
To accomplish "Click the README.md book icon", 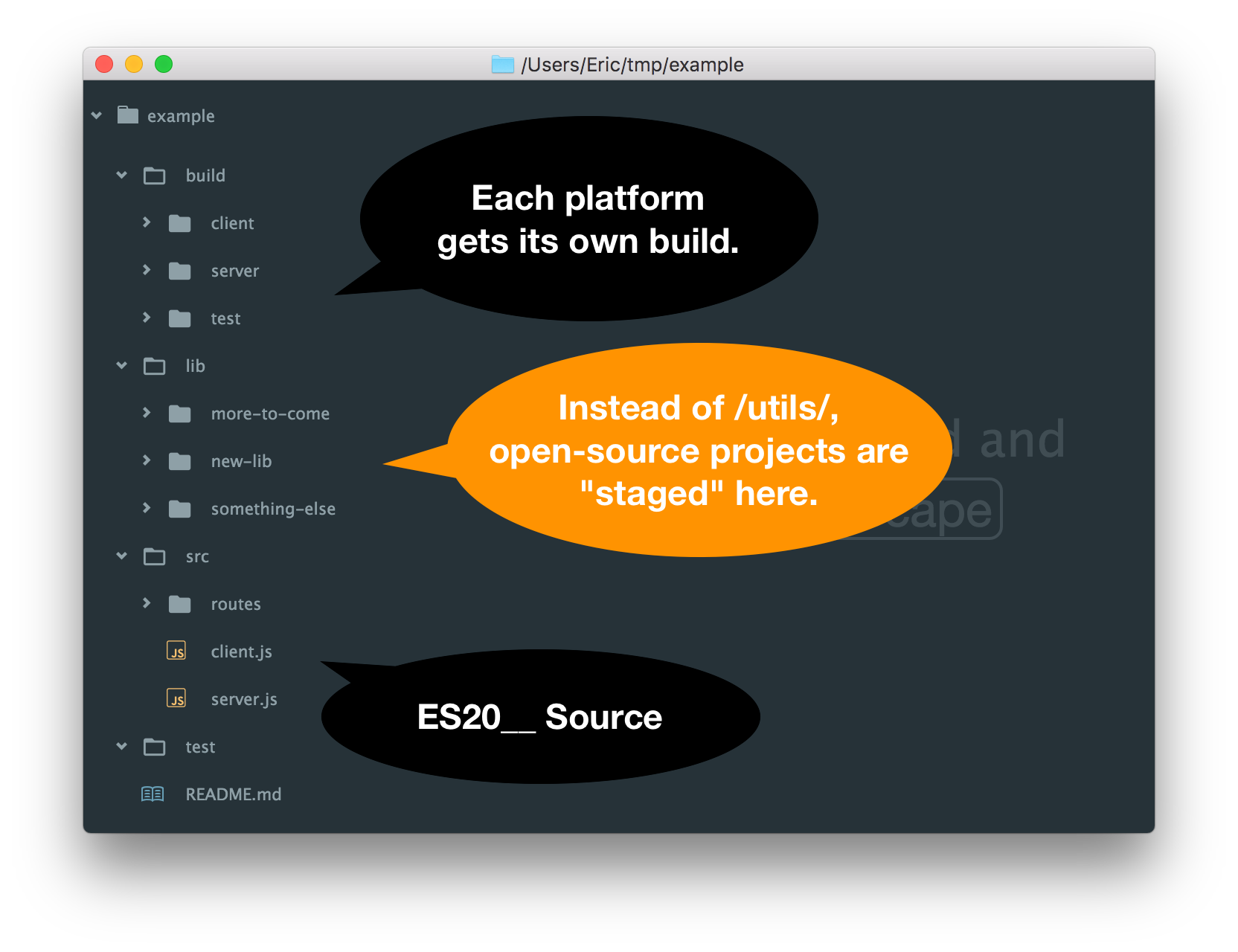I will coord(153,794).
